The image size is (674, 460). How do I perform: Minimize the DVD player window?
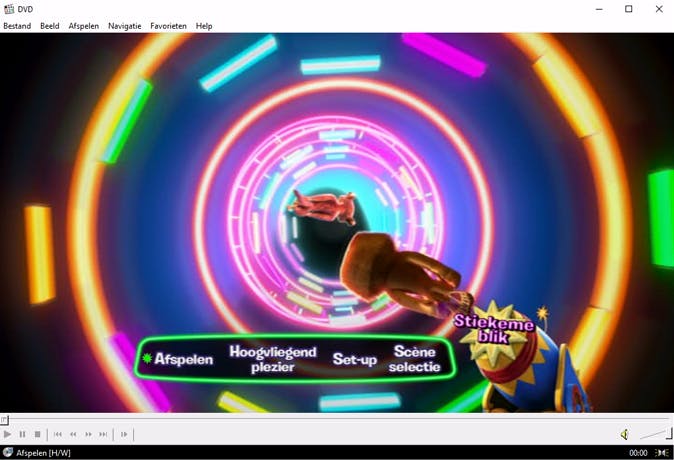pos(599,9)
